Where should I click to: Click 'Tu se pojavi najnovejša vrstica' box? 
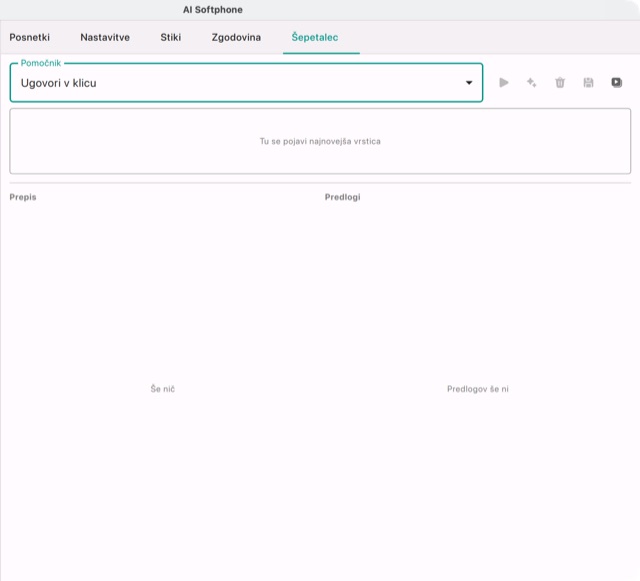click(320, 141)
